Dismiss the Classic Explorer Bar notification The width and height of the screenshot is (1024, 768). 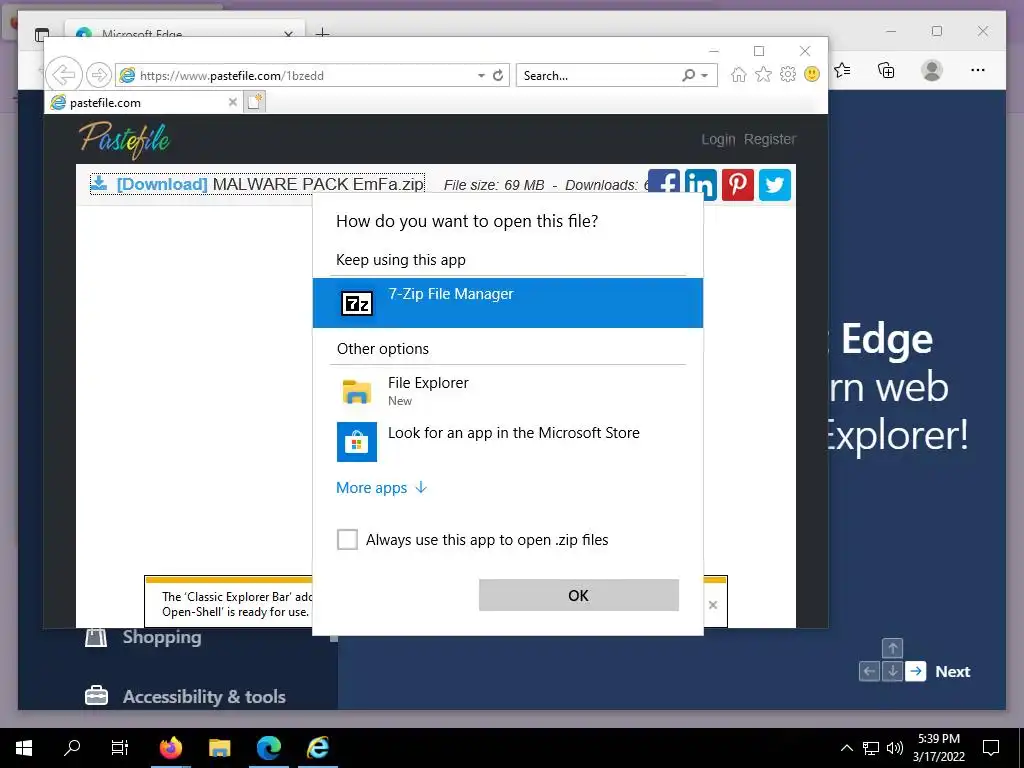[713, 605]
